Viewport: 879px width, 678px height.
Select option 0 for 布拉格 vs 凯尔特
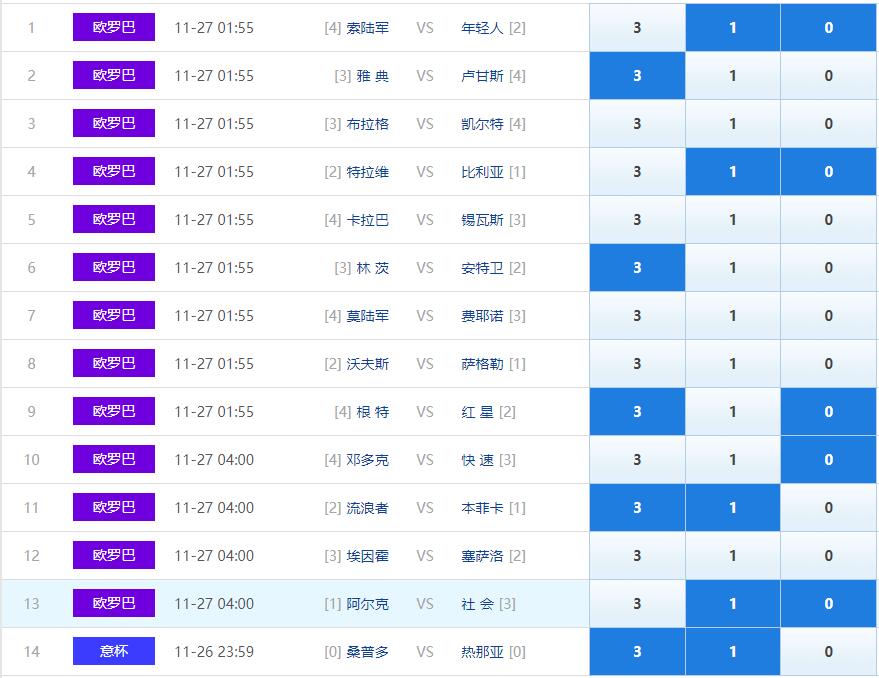click(x=829, y=123)
